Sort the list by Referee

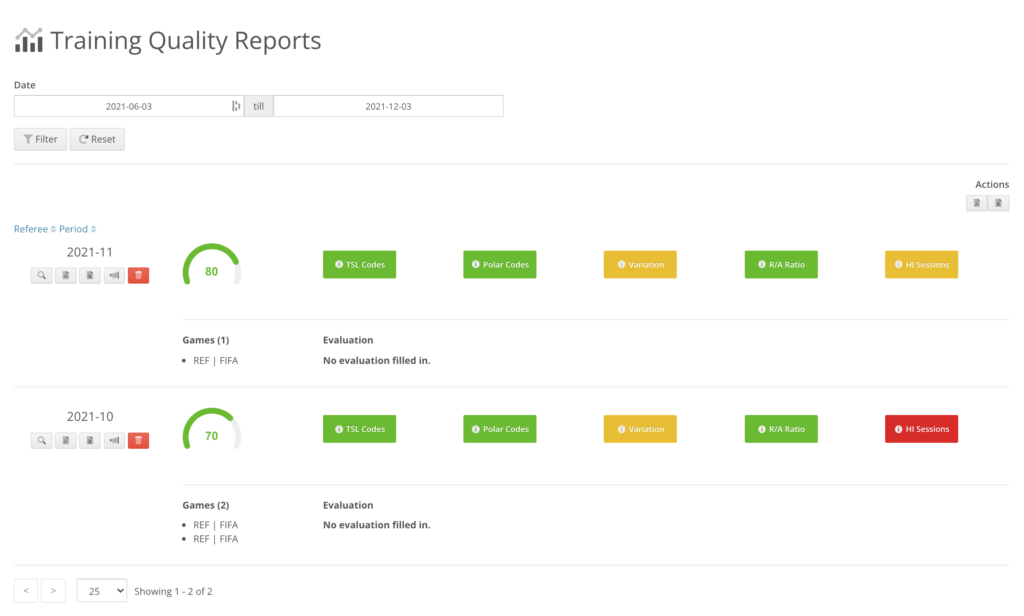coord(35,229)
